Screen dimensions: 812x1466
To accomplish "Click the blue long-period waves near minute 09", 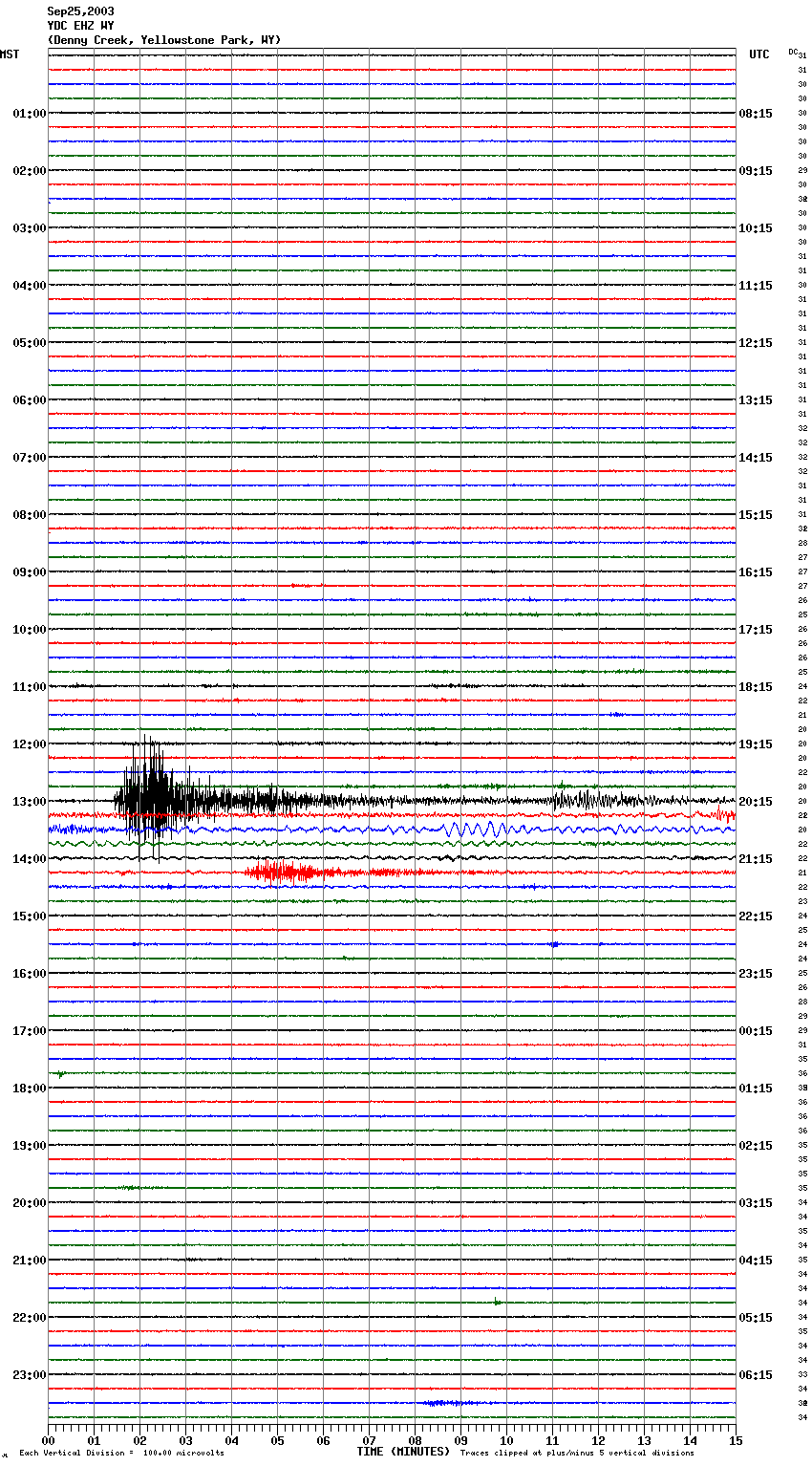I will 482,830.
